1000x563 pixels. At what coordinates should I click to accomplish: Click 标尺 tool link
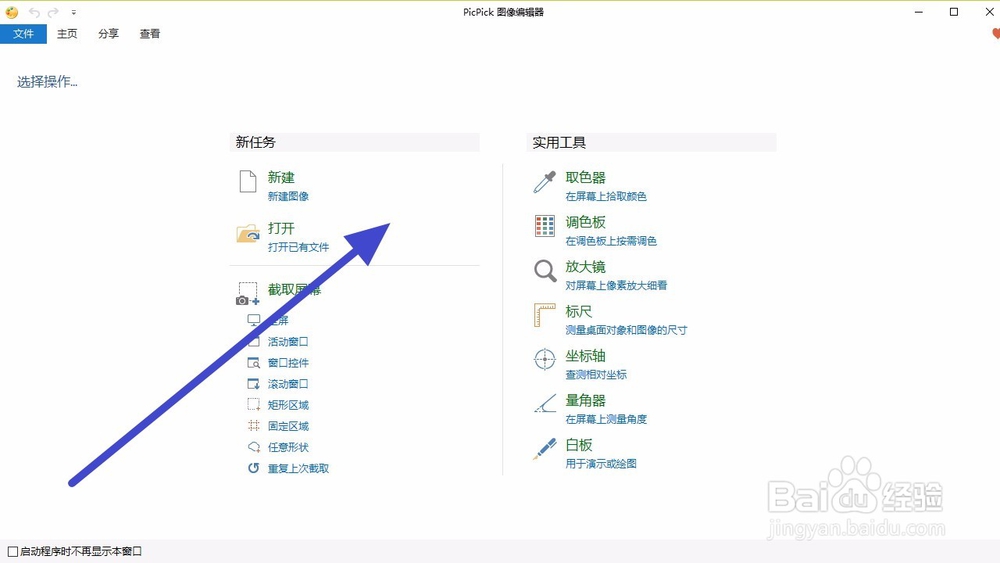click(578, 311)
